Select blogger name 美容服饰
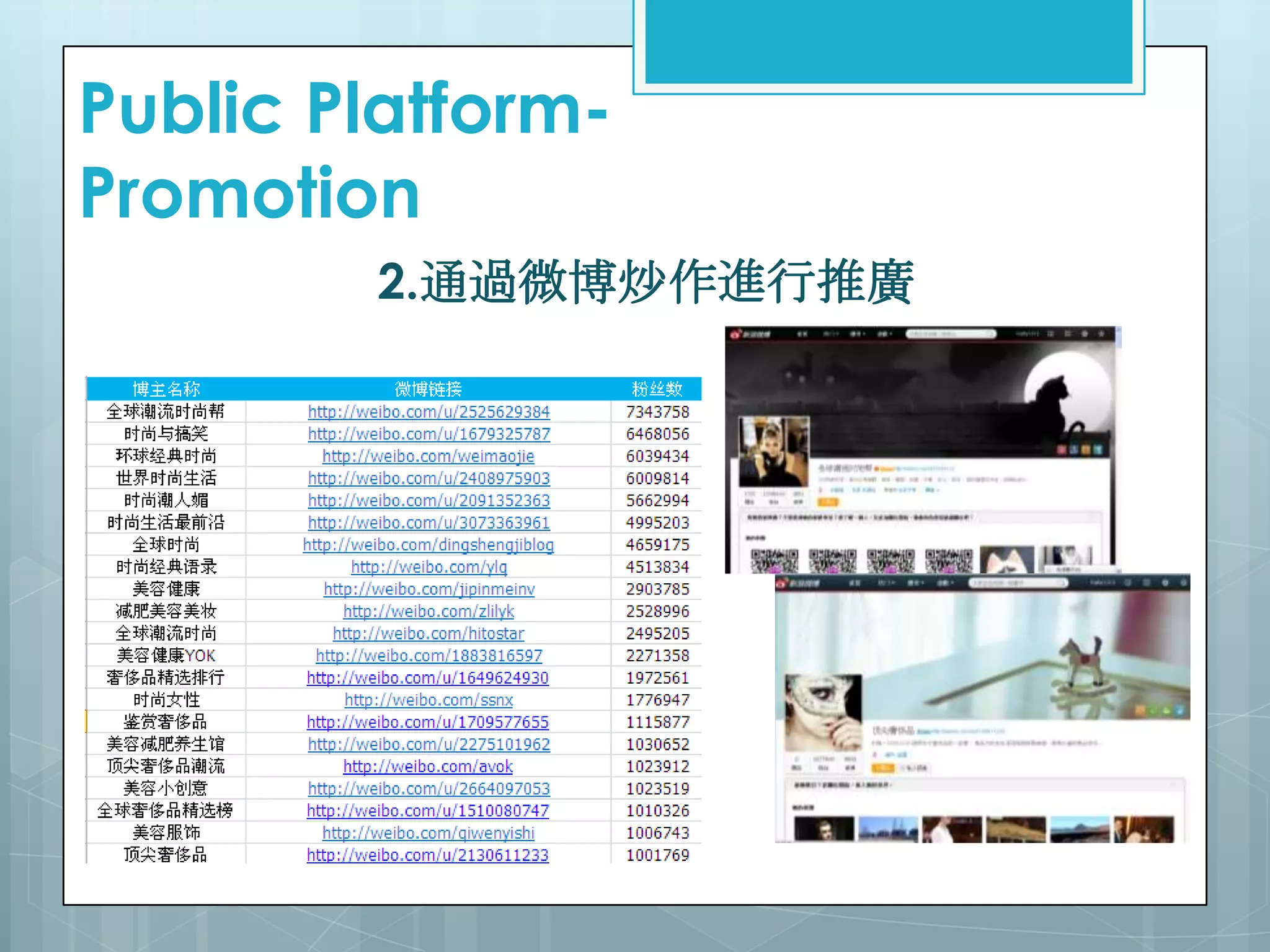The height and width of the screenshot is (952, 1270). [166, 833]
